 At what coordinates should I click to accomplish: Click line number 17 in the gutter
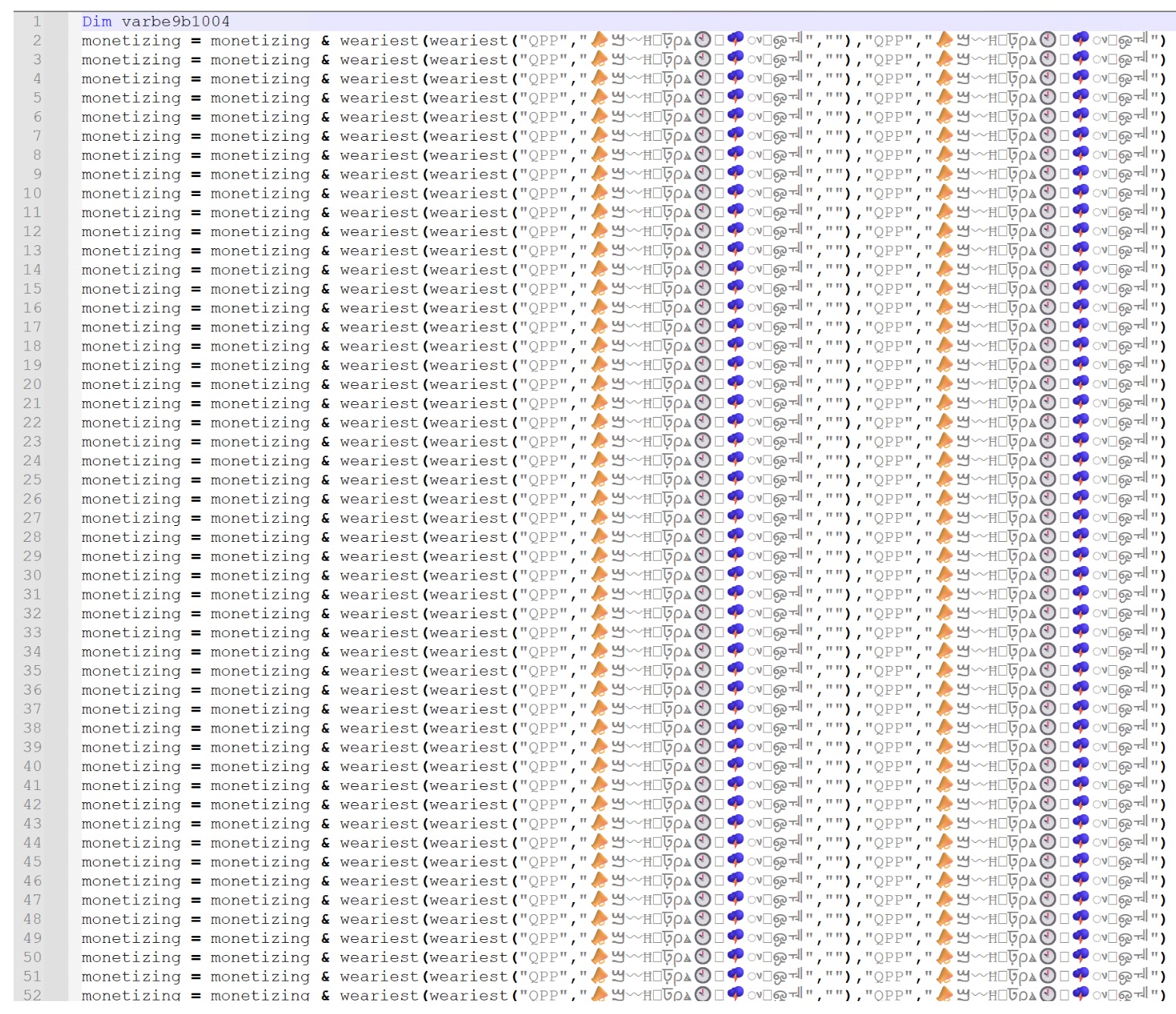33,327
